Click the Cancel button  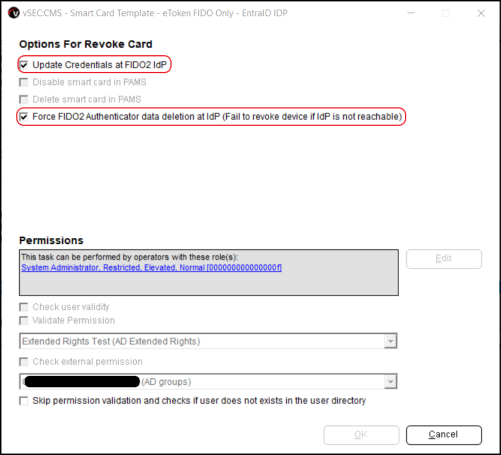coord(444,435)
